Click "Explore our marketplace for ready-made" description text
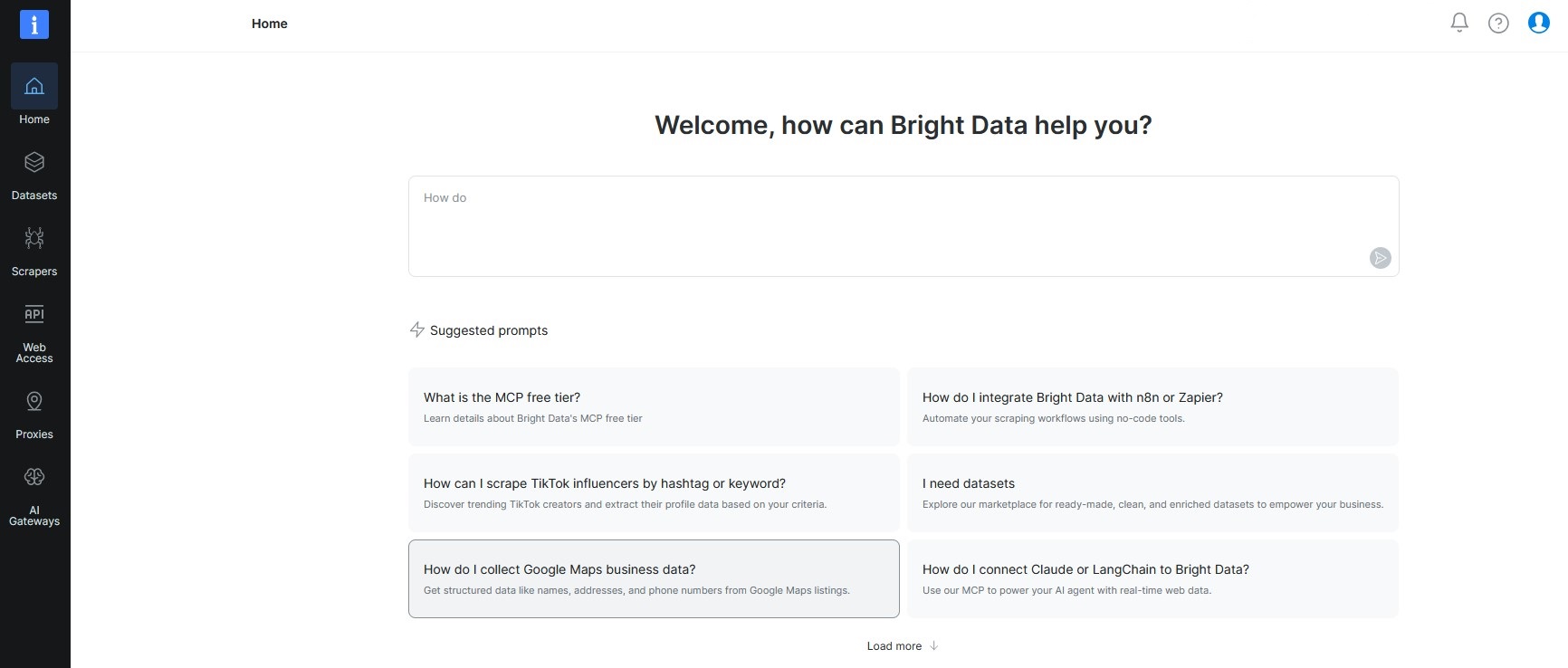 [1152, 504]
